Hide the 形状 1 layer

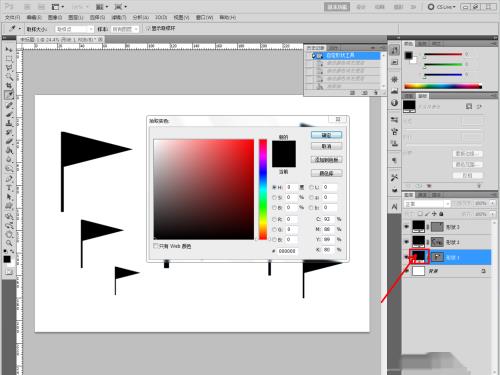point(407,257)
